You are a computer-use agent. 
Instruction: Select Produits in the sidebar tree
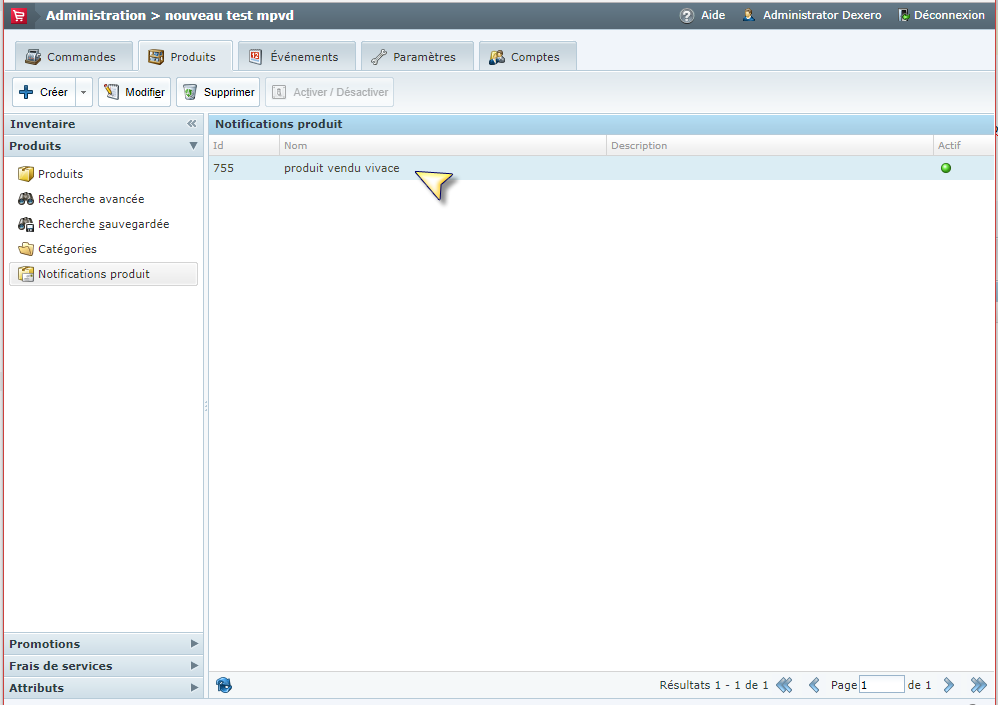pos(60,174)
